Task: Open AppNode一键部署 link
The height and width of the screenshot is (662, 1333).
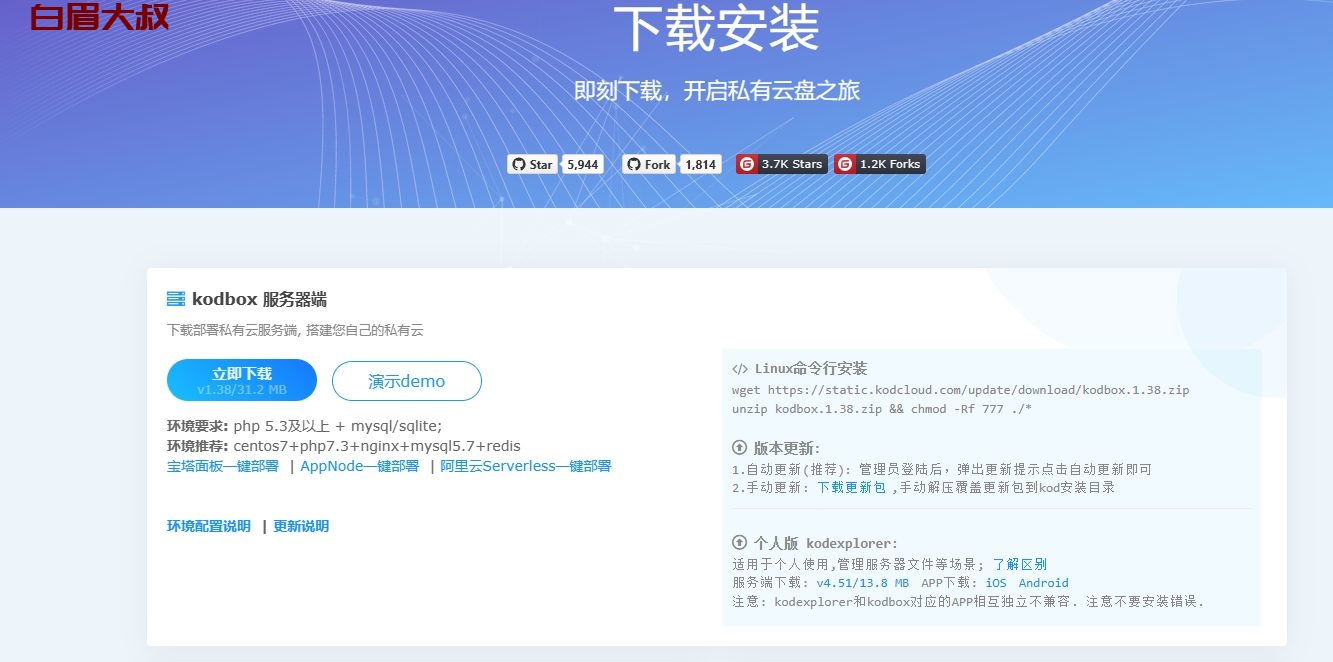Action: (360, 466)
